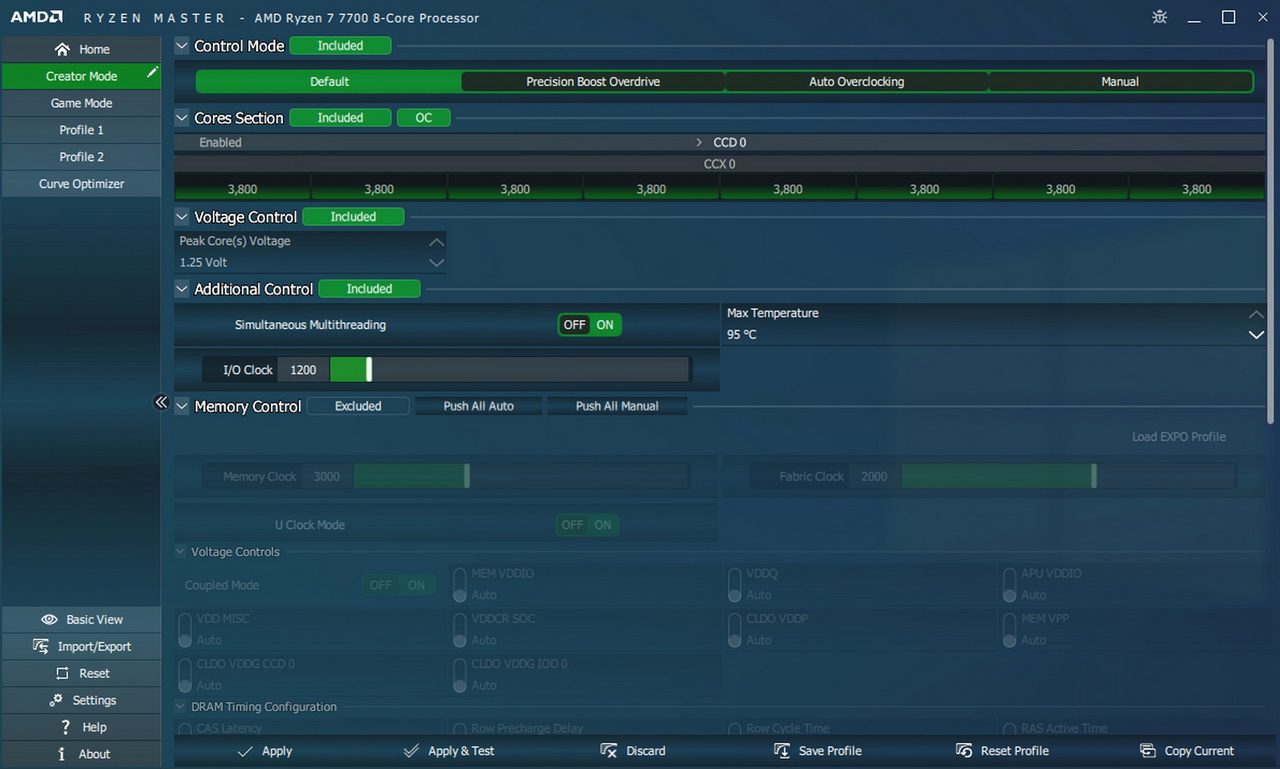Switch to Game Mode profile
The height and width of the screenshot is (769, 1280).
pos(81,103)
